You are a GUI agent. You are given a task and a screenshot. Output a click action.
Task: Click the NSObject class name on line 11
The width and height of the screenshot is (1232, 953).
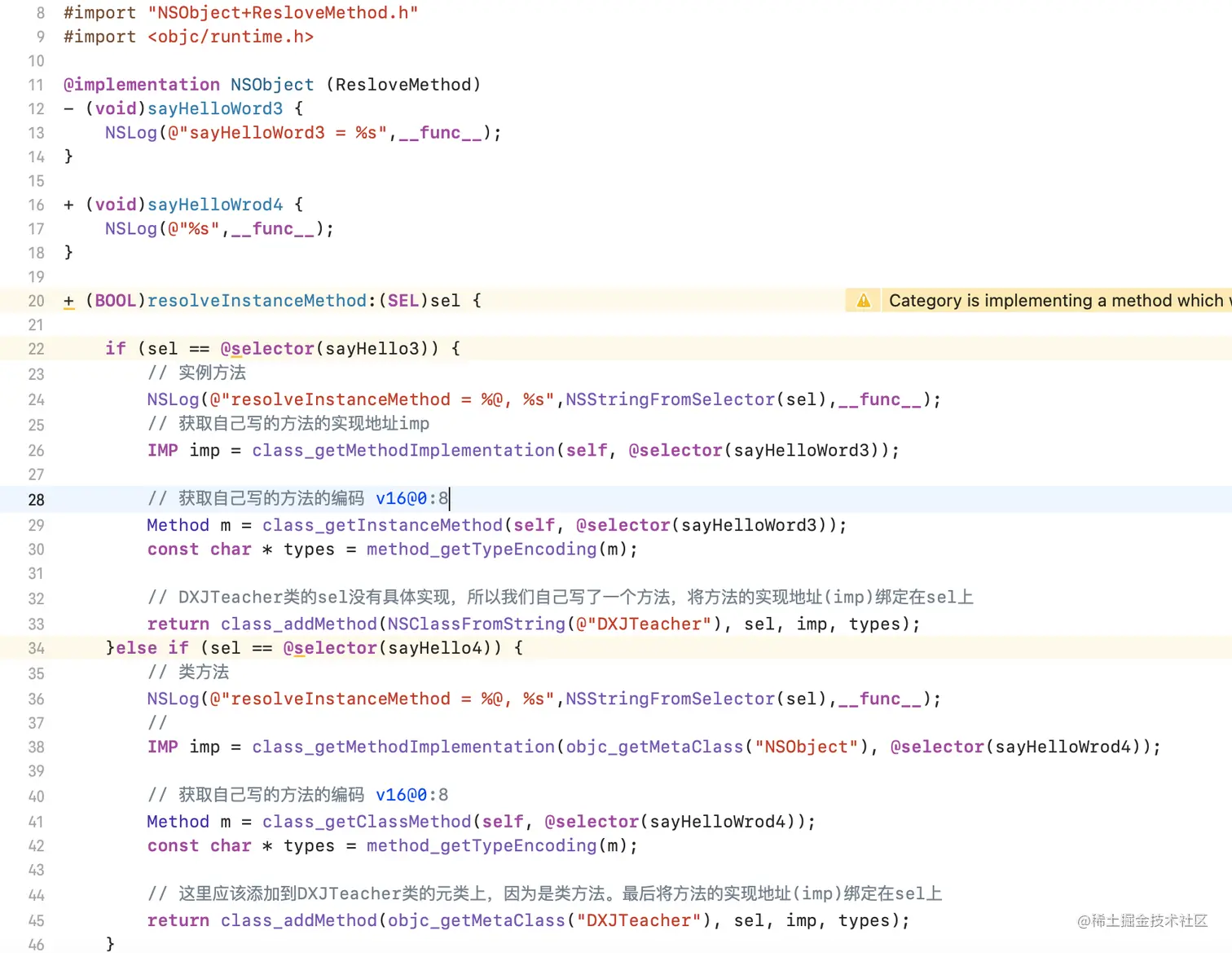pos(272,85)
